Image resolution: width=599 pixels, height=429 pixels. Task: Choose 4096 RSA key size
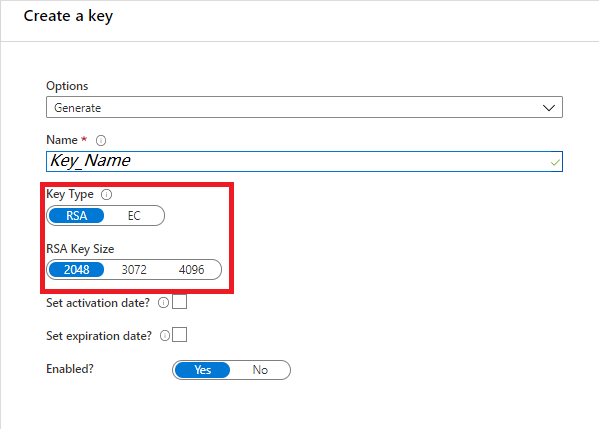tap(191, 270)
